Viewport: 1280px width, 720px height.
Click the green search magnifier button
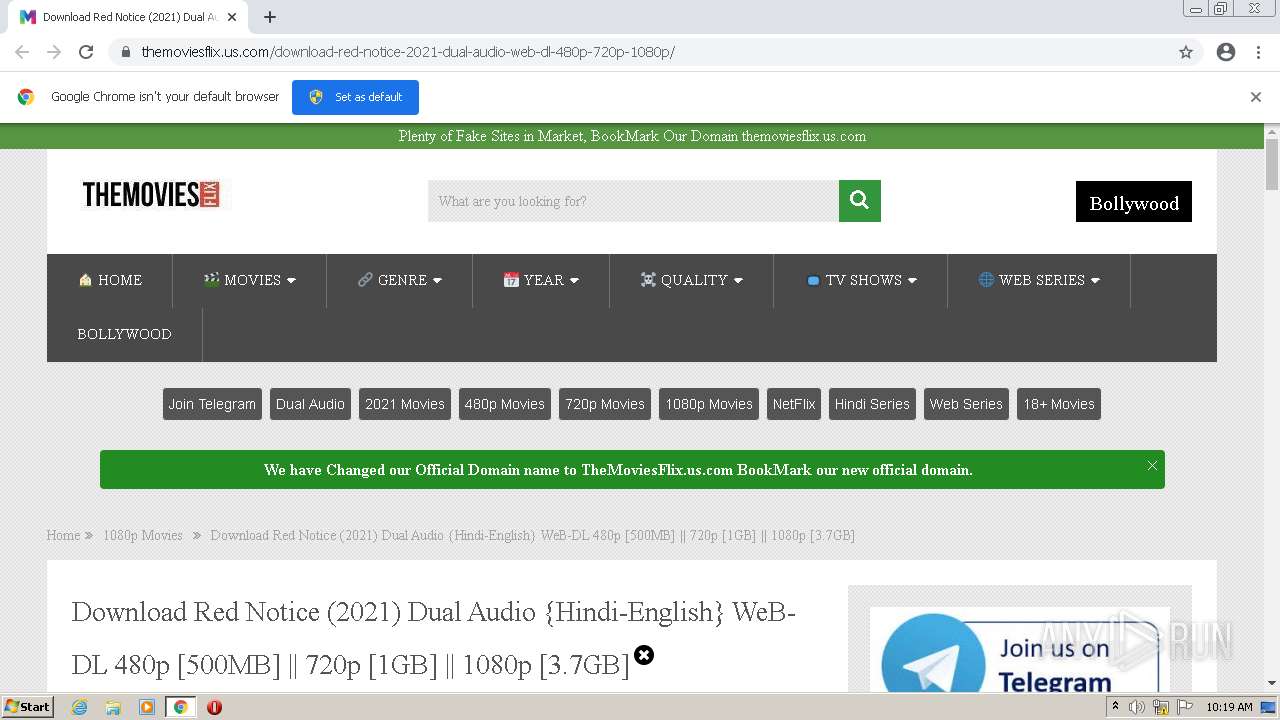860,201
